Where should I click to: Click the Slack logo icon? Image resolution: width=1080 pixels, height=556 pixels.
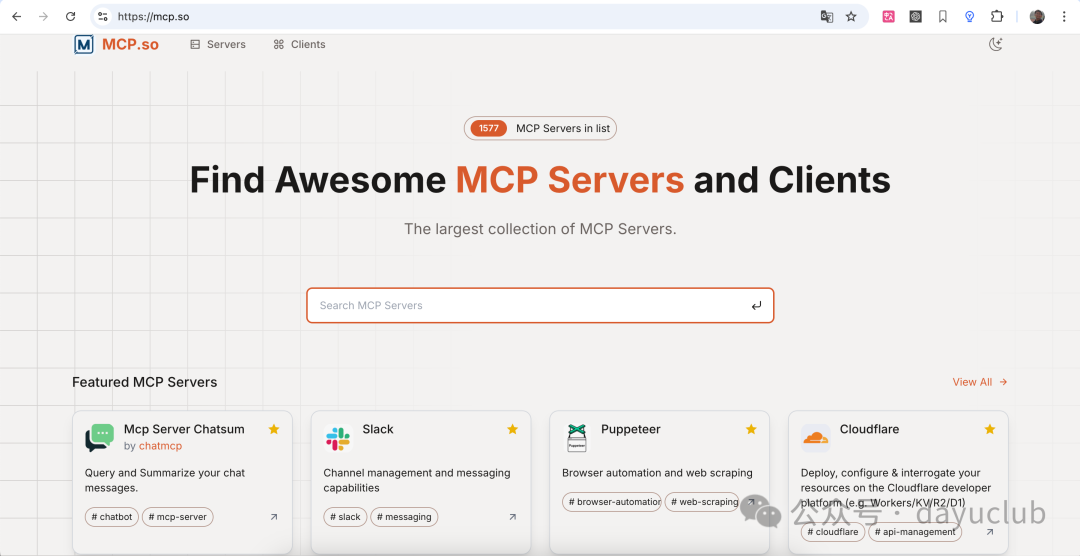tap(338, 438)
